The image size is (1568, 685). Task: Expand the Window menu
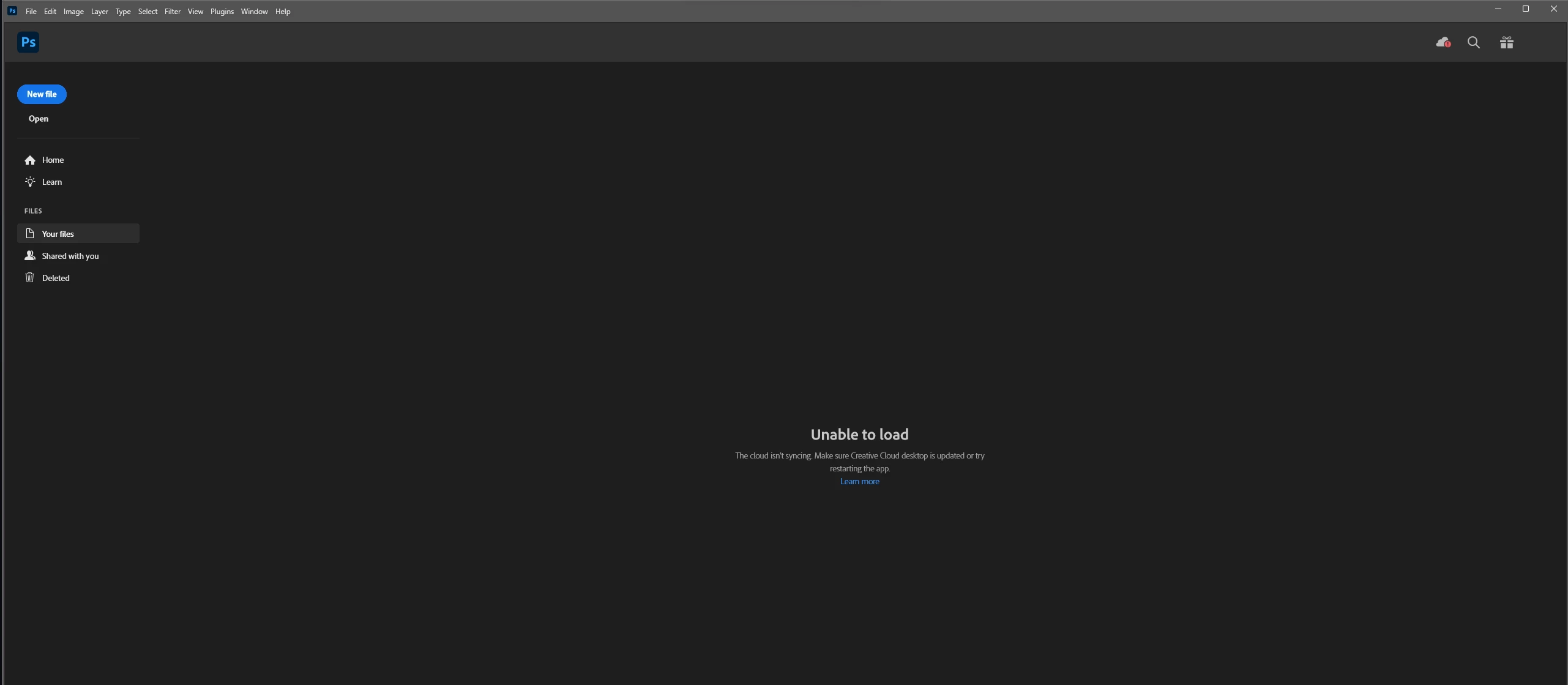coord(254,12)
